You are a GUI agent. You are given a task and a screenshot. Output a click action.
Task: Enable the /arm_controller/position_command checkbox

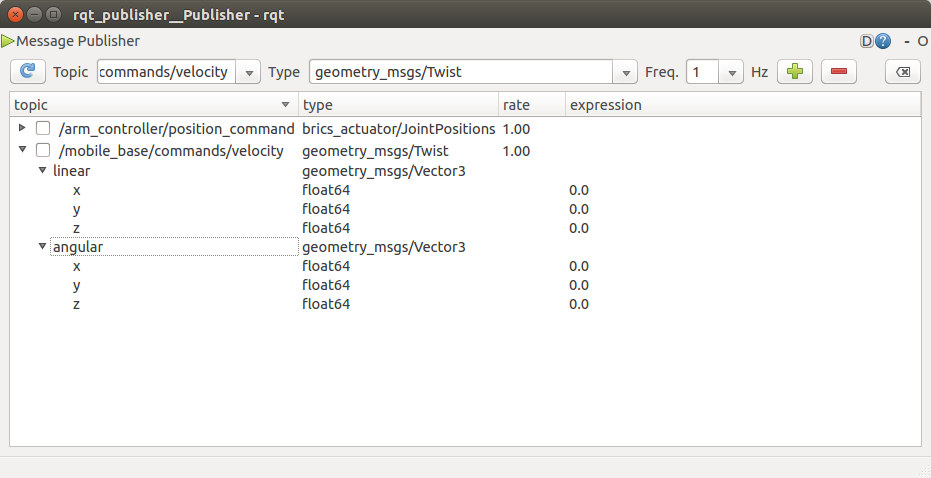point(43,129)
